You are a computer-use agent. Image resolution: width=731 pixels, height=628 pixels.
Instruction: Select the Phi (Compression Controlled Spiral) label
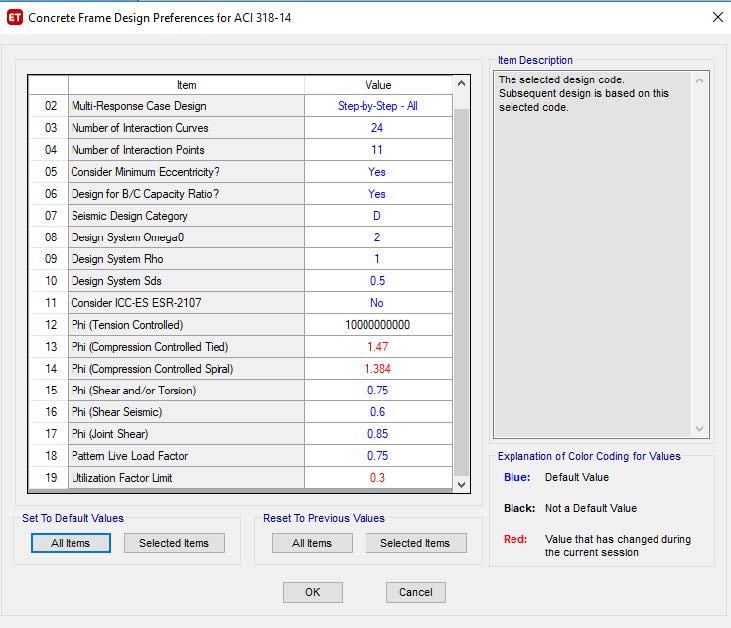coord(186,368)
